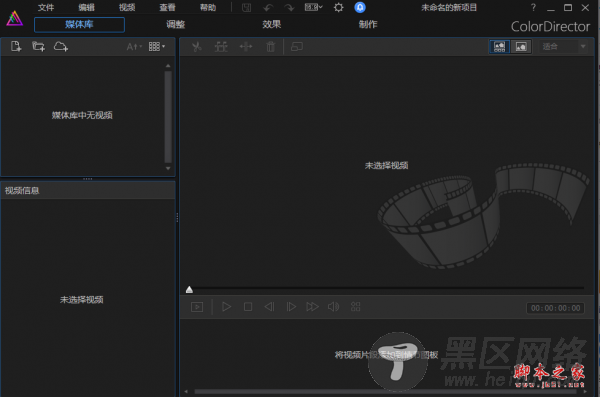Click the 00:00:00:00 timecode field
Viewport: 600px width, 397px height.
pyautogui.click(x=556, y=308)
